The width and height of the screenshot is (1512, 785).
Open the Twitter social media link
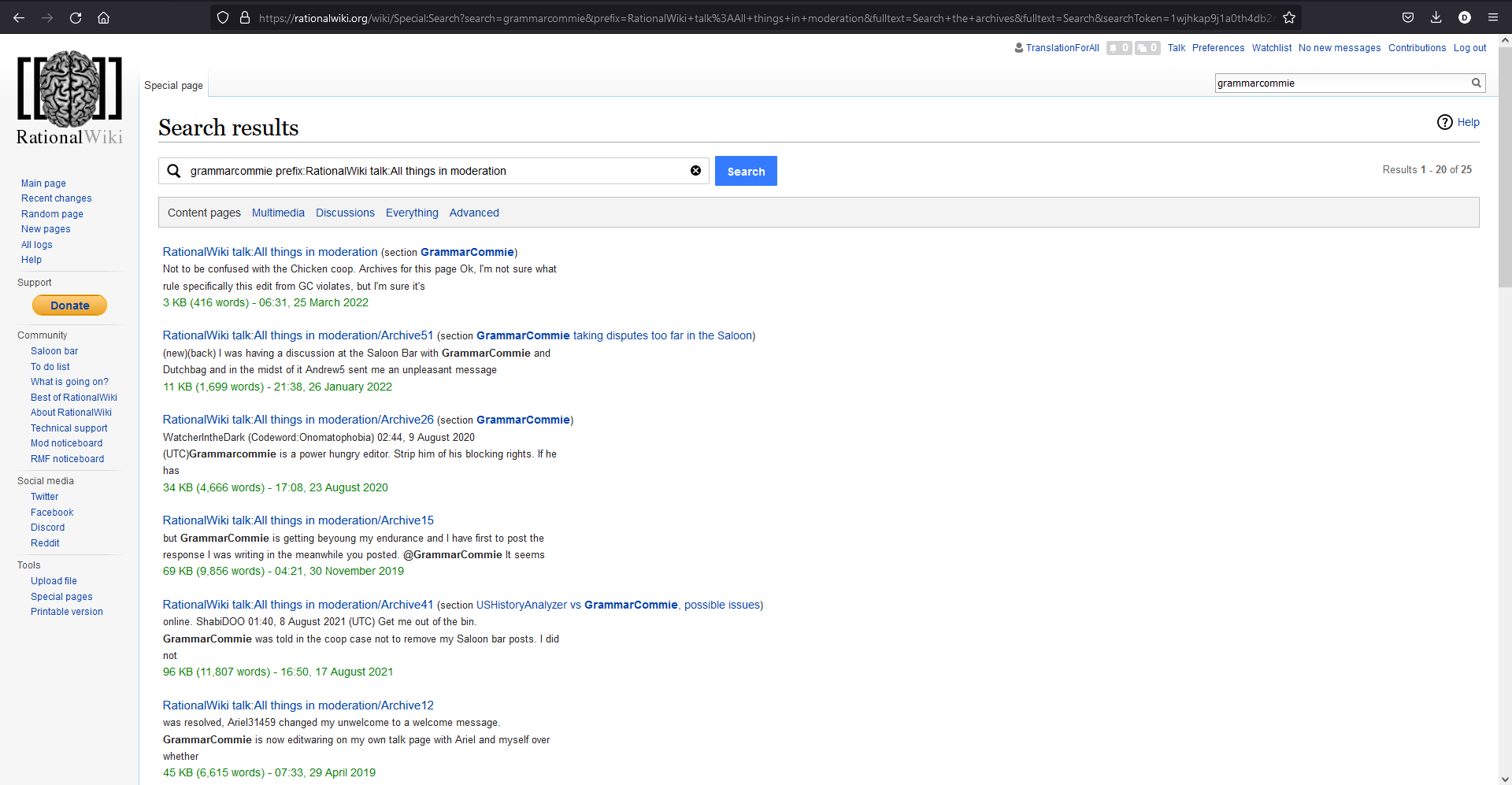click(44, 497)
